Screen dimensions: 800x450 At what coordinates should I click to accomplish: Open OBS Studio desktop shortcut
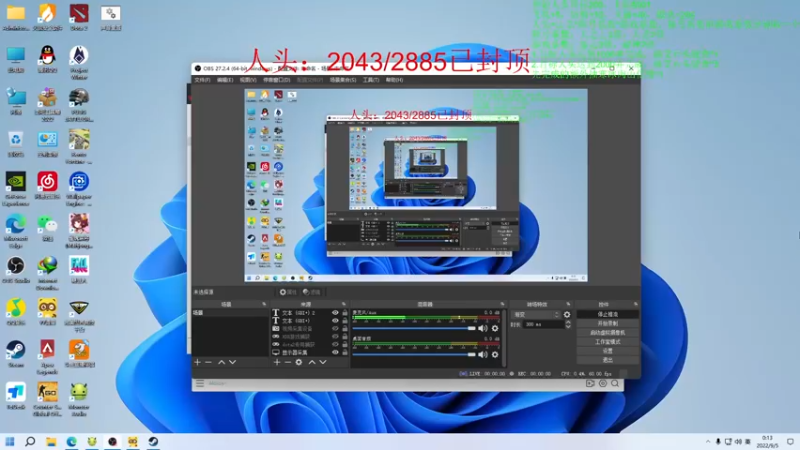(16, 270)
